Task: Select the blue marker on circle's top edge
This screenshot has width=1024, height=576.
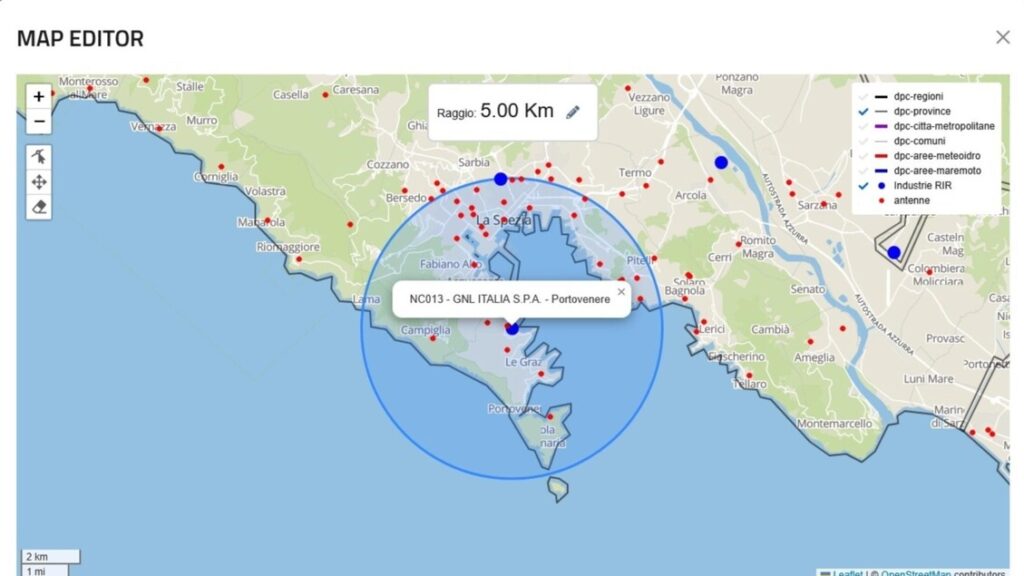Action: click(501, 179)
